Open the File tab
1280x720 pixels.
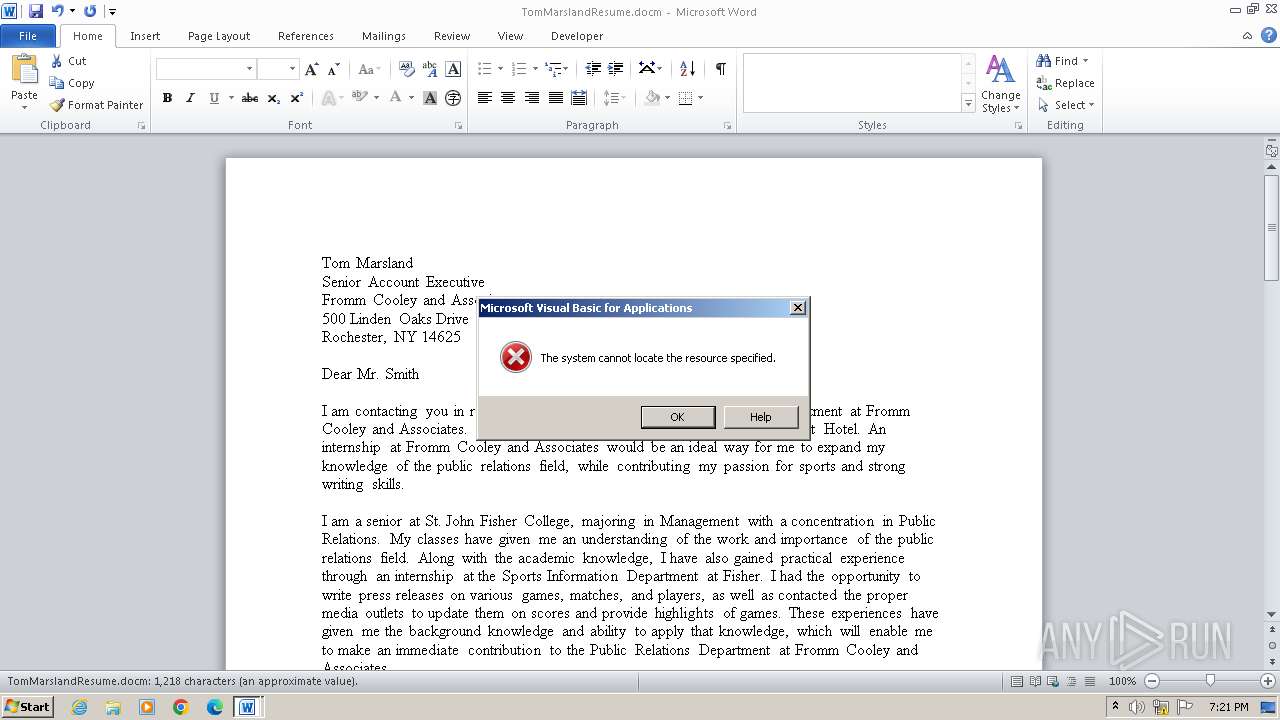[28, 36]
